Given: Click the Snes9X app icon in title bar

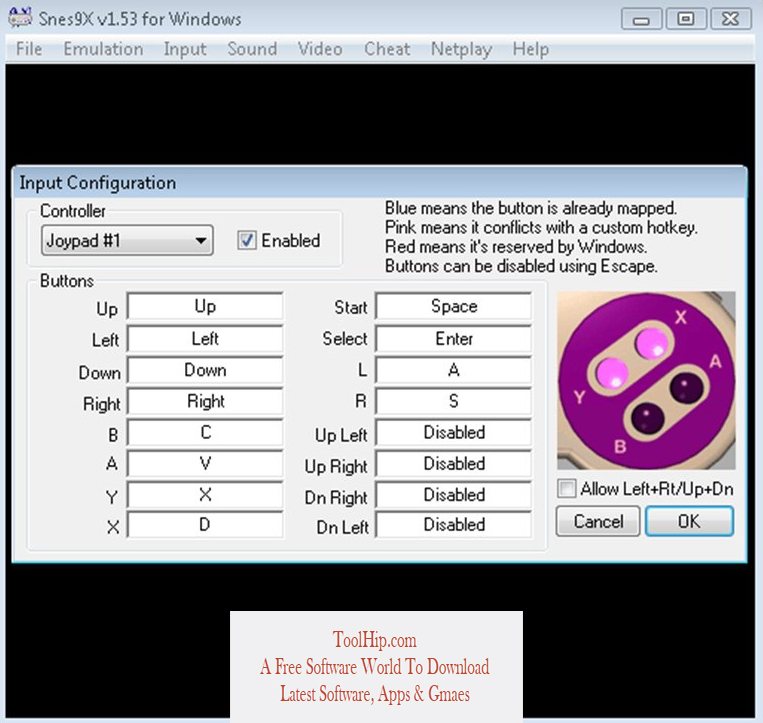Looking at the screenshot, I should (x=20, y=18).
